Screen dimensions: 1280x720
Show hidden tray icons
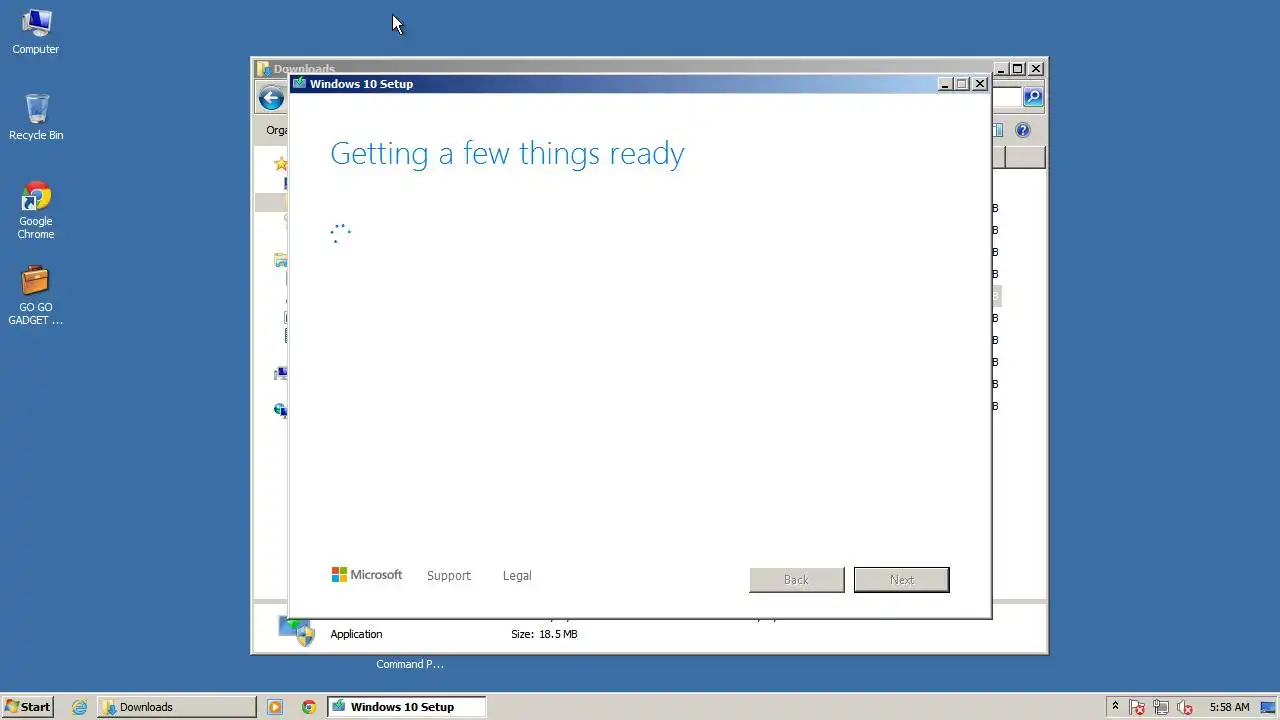(x=1115, y=707)
